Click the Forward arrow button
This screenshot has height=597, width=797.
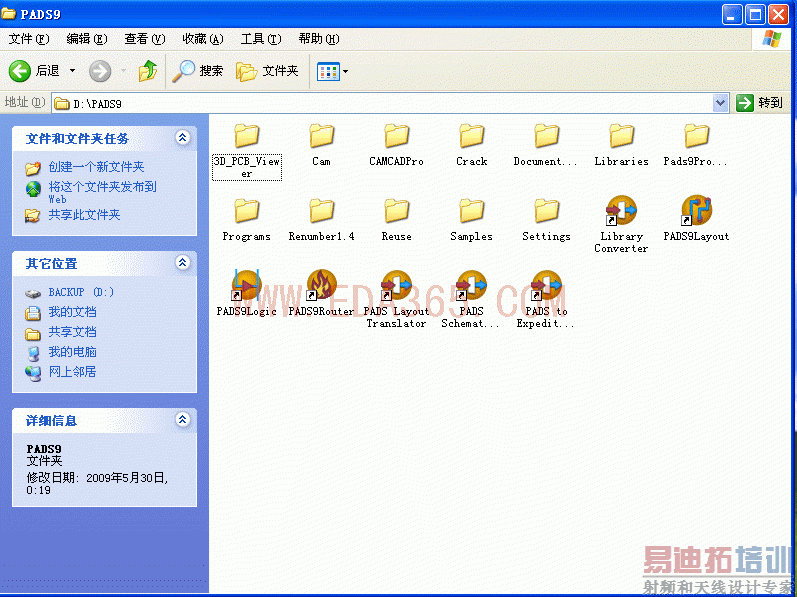click(x=100, y=71)
